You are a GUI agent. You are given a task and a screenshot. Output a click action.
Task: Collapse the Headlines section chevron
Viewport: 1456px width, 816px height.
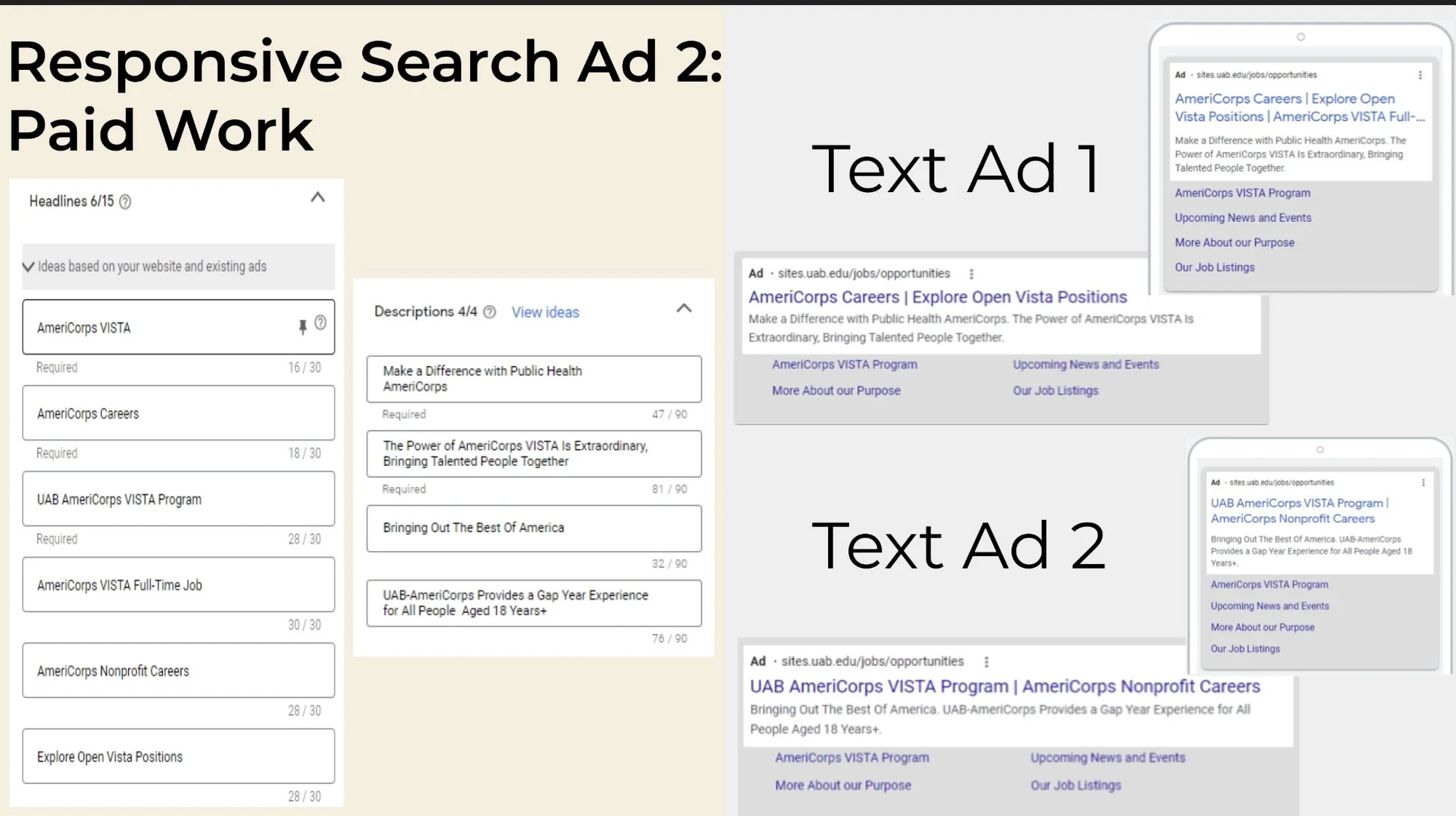point(318,197)
